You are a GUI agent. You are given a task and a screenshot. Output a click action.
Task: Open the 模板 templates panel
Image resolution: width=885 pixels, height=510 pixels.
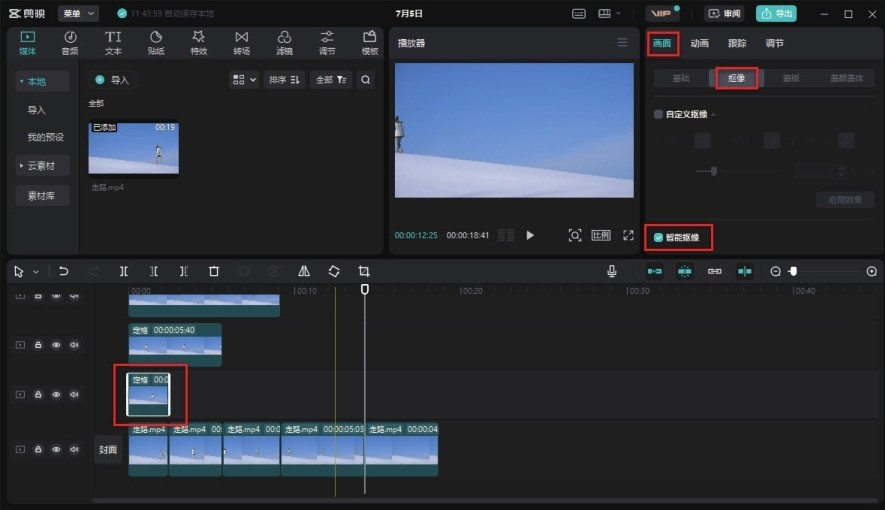[370, 43]
